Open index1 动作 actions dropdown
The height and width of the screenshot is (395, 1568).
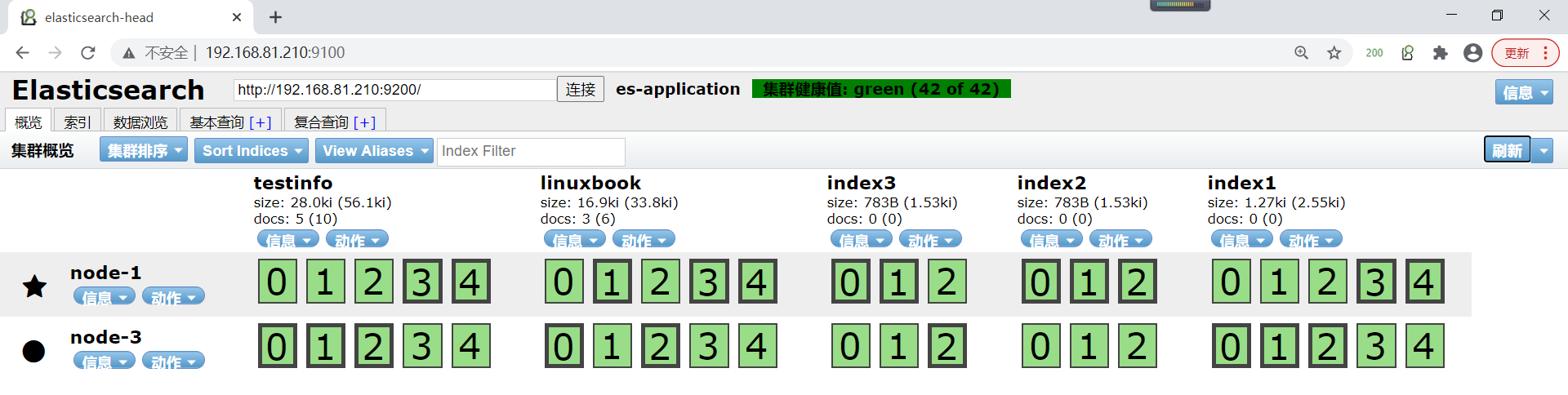coord(1311,240)
